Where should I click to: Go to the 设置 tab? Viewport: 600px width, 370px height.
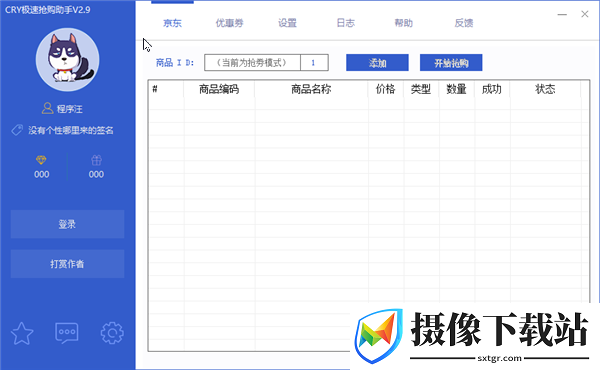click(287, 23)
